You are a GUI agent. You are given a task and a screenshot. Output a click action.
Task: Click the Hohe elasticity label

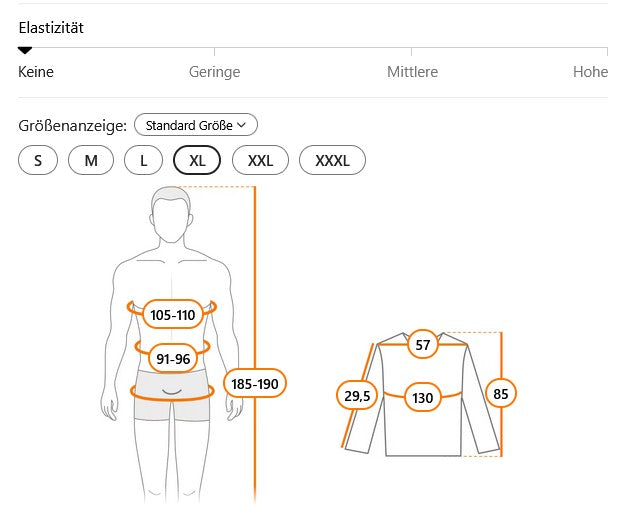click(590, 72)
